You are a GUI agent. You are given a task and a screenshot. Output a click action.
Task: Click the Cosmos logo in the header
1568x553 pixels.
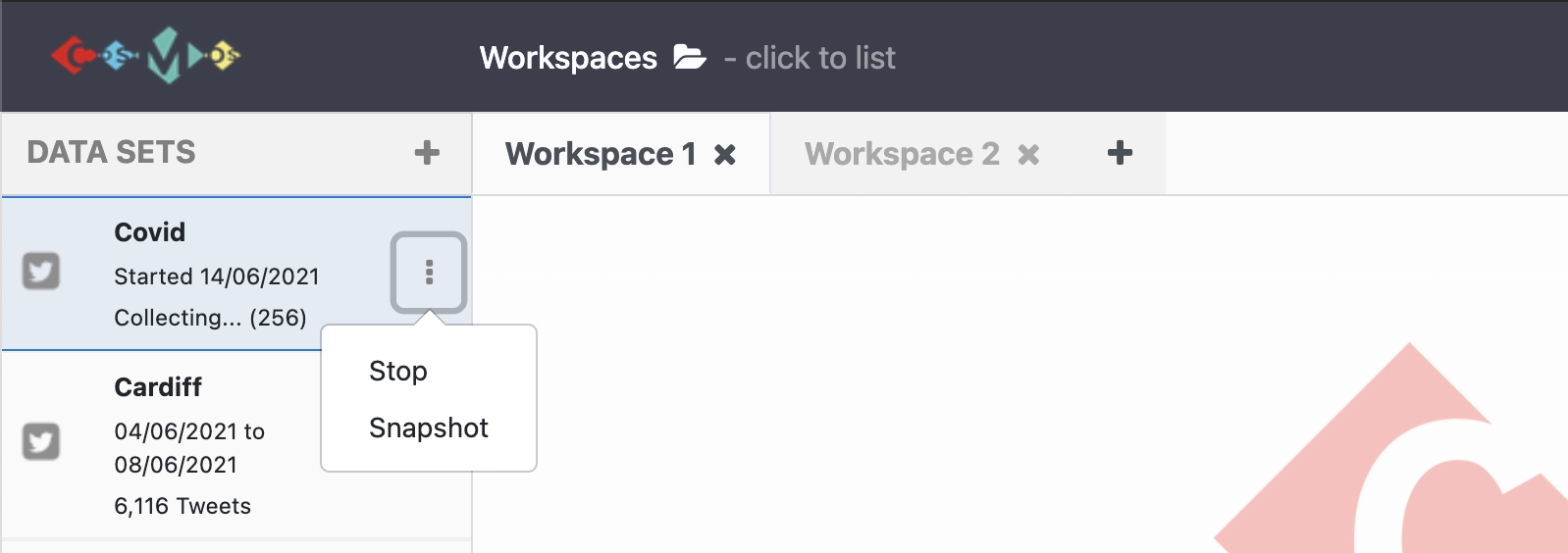click(x=146, y=55)
